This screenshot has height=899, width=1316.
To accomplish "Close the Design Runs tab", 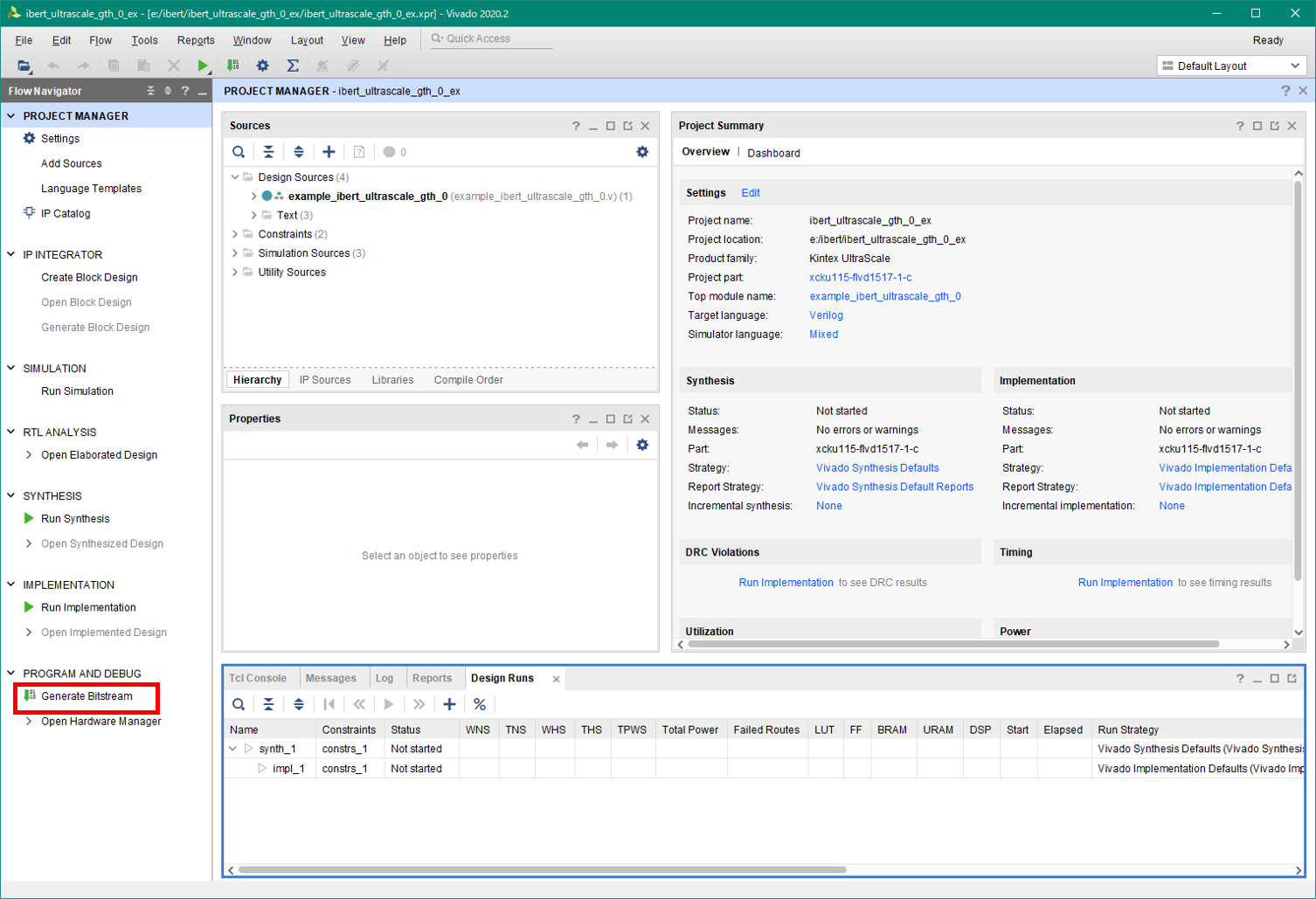I will [556, 679].
